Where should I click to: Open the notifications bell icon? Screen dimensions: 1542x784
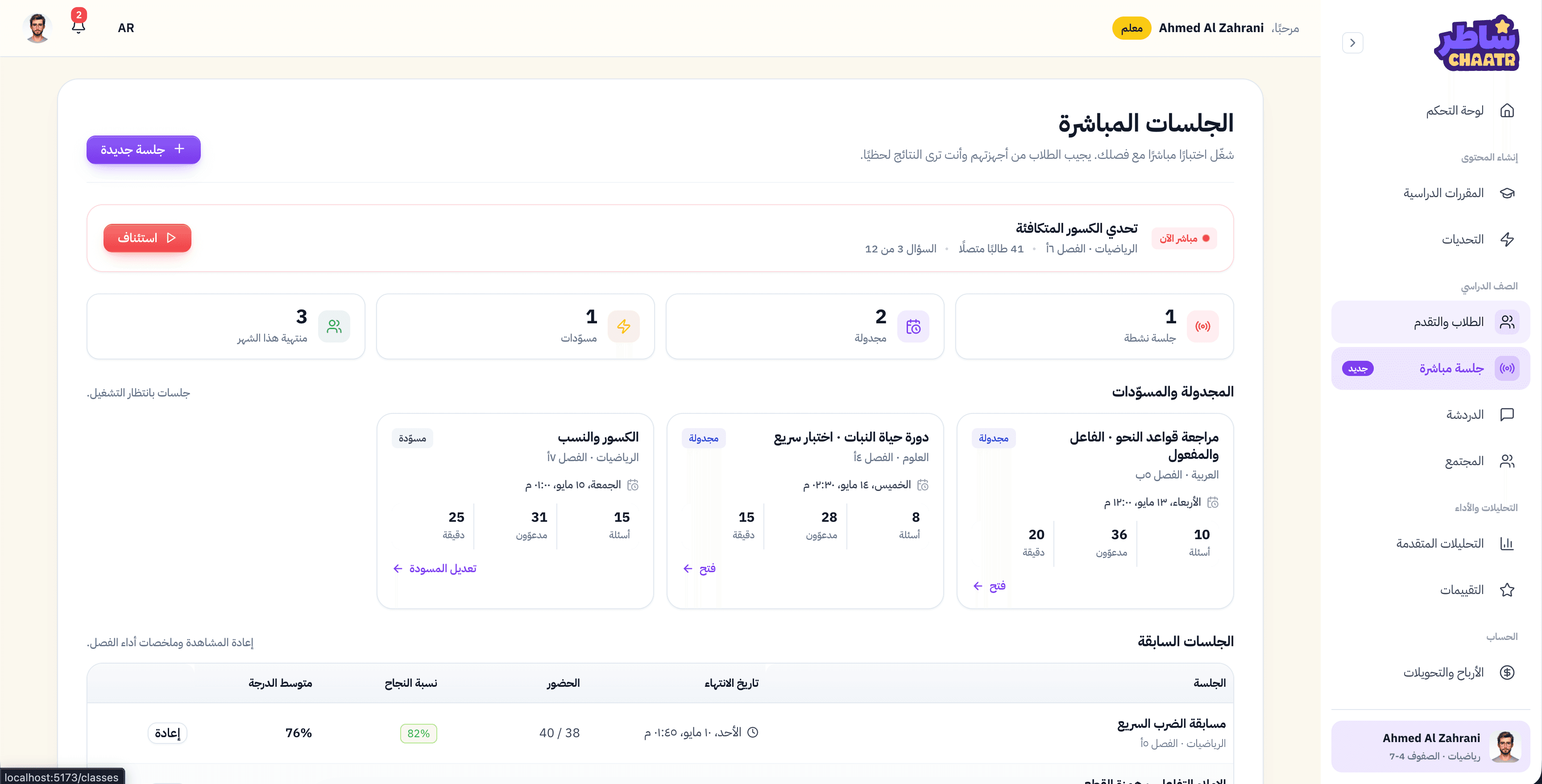(79, 26)
